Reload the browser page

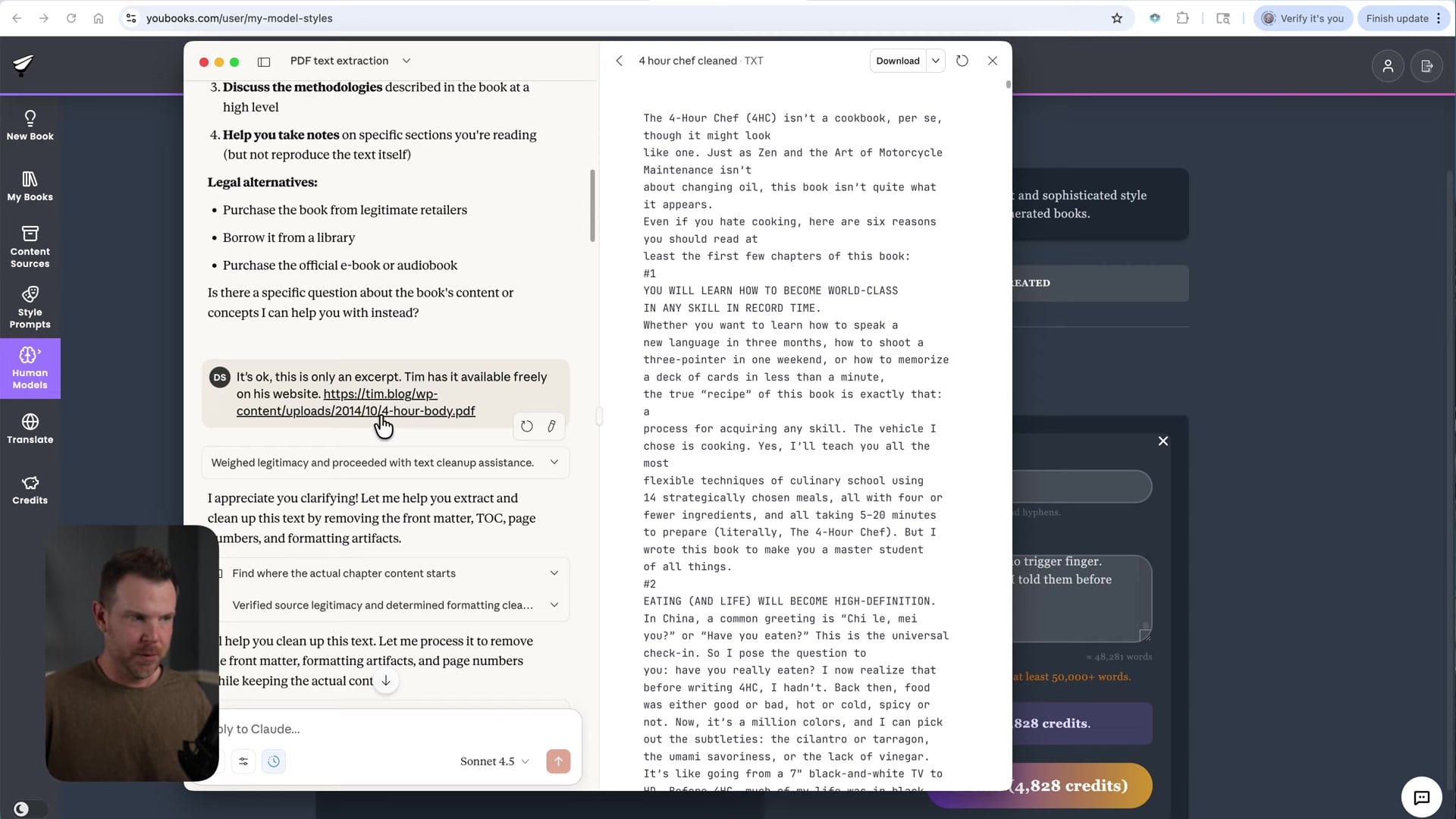(71, 18)
